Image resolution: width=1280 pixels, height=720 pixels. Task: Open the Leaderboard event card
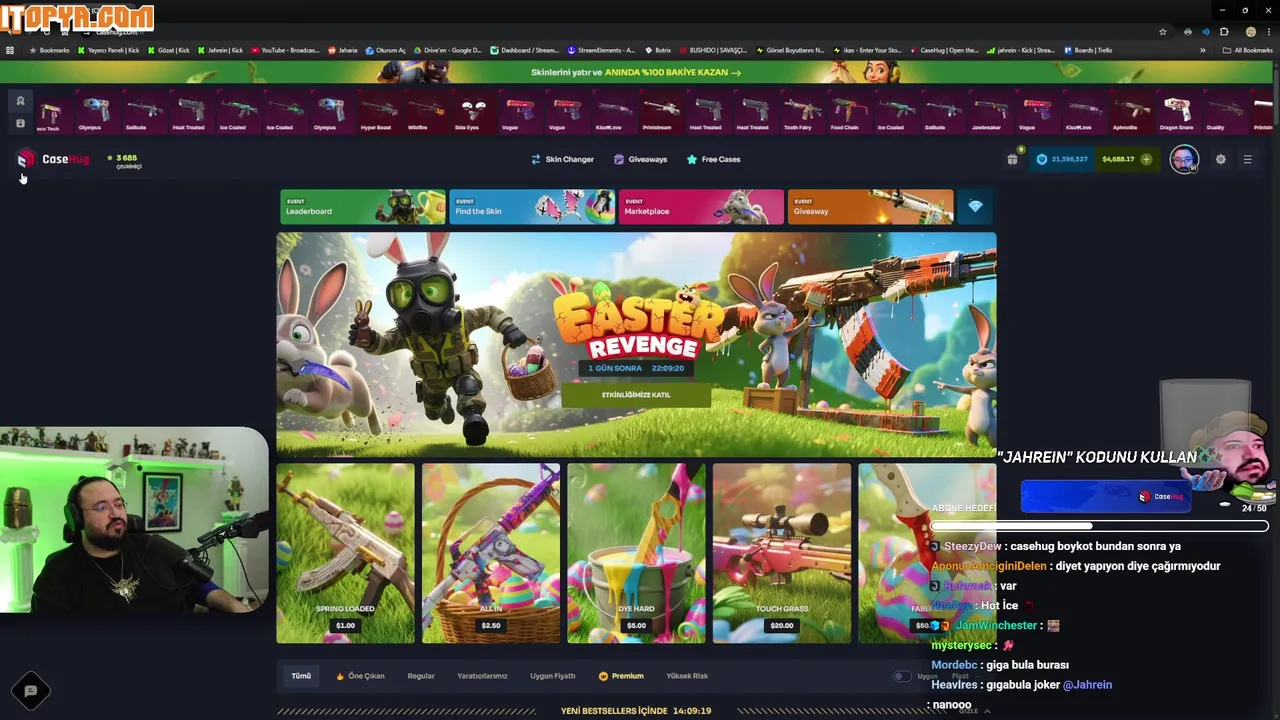[363, 207]
